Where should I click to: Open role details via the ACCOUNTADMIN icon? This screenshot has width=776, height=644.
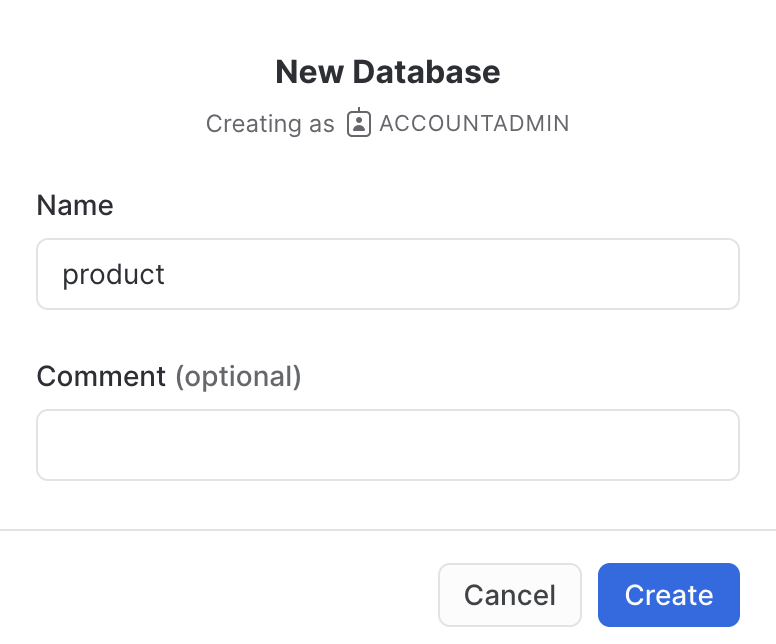click(359, 123)
